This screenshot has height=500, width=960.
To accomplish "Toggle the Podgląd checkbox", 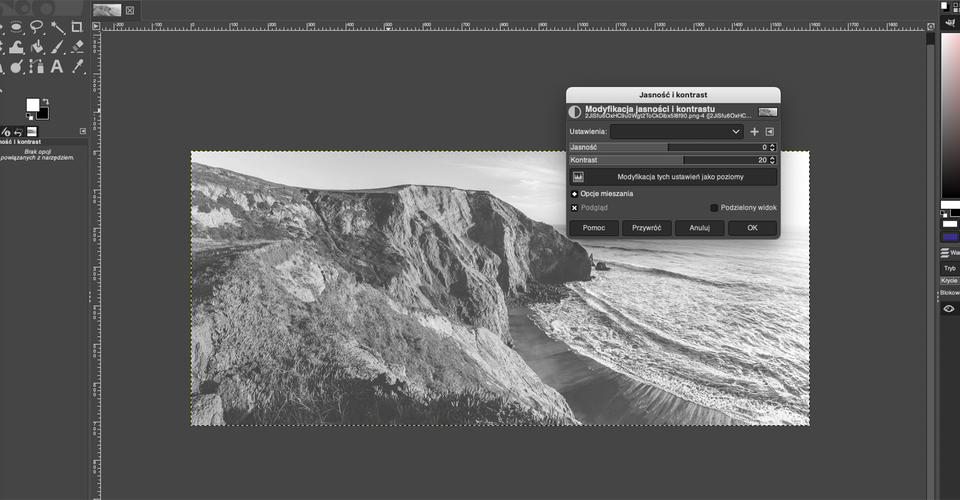I will (574, 207).
